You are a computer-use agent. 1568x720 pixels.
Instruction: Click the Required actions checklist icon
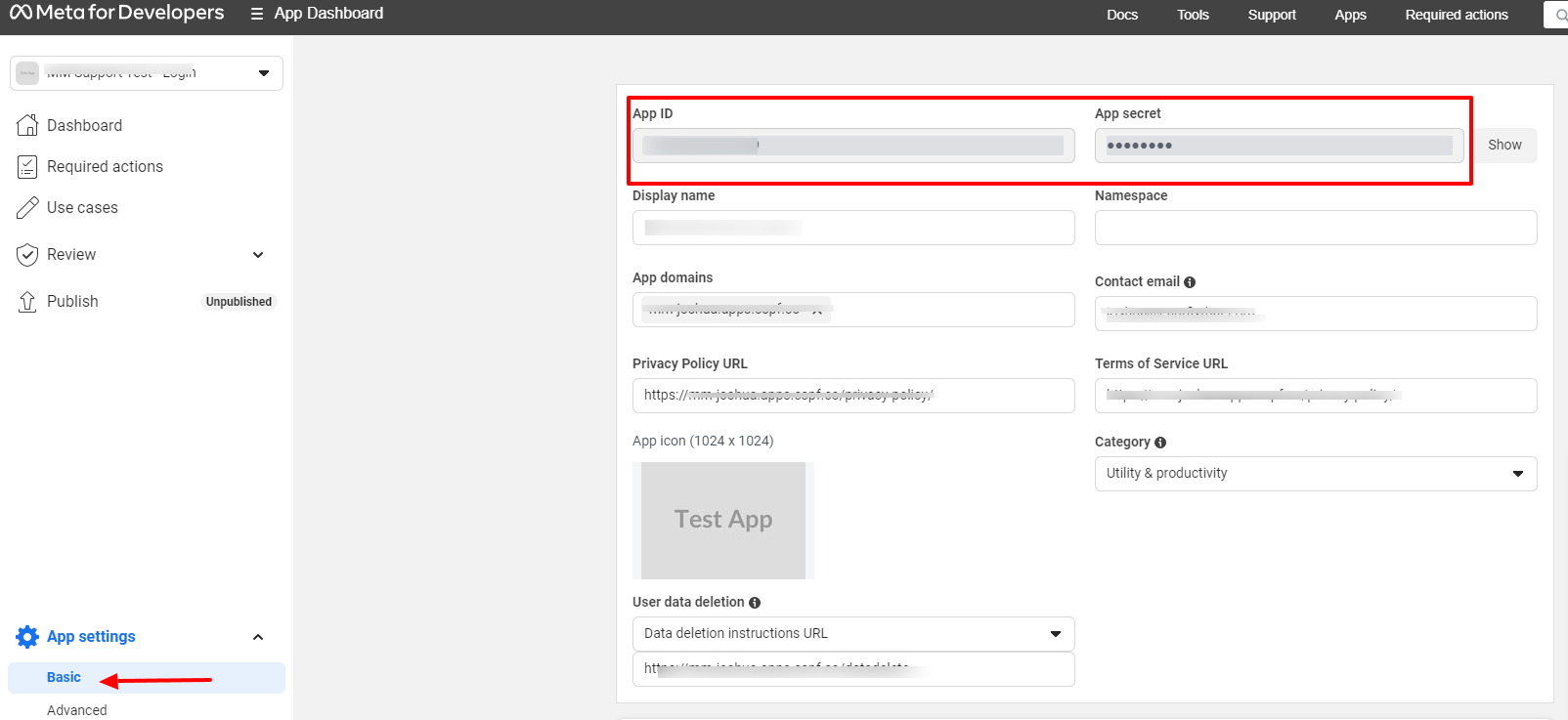pos(27,166)
